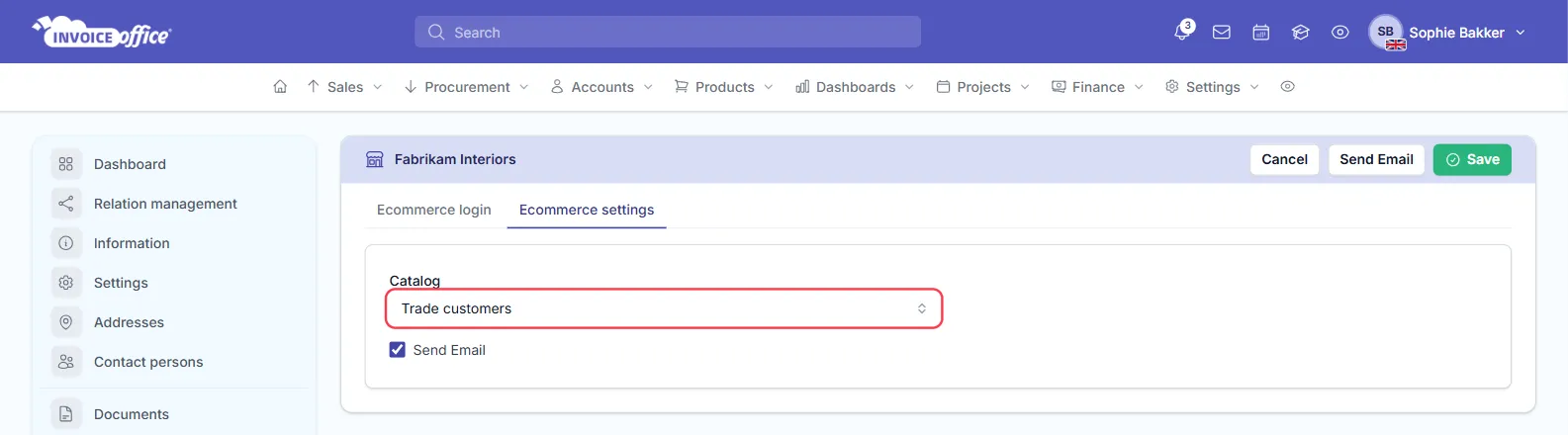Toggle the eye icon after Settings menu
1568x435 pixels.
click(1287, 87)
